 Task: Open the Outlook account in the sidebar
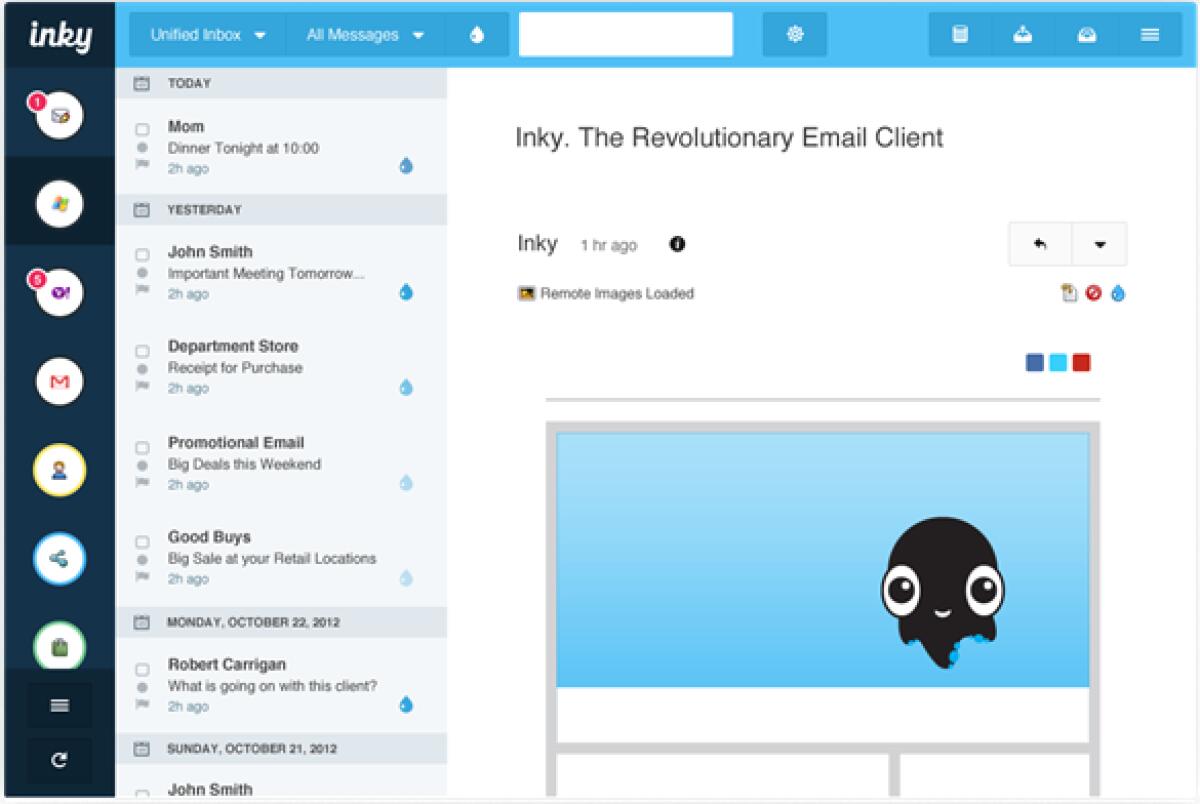coord(58,203)
